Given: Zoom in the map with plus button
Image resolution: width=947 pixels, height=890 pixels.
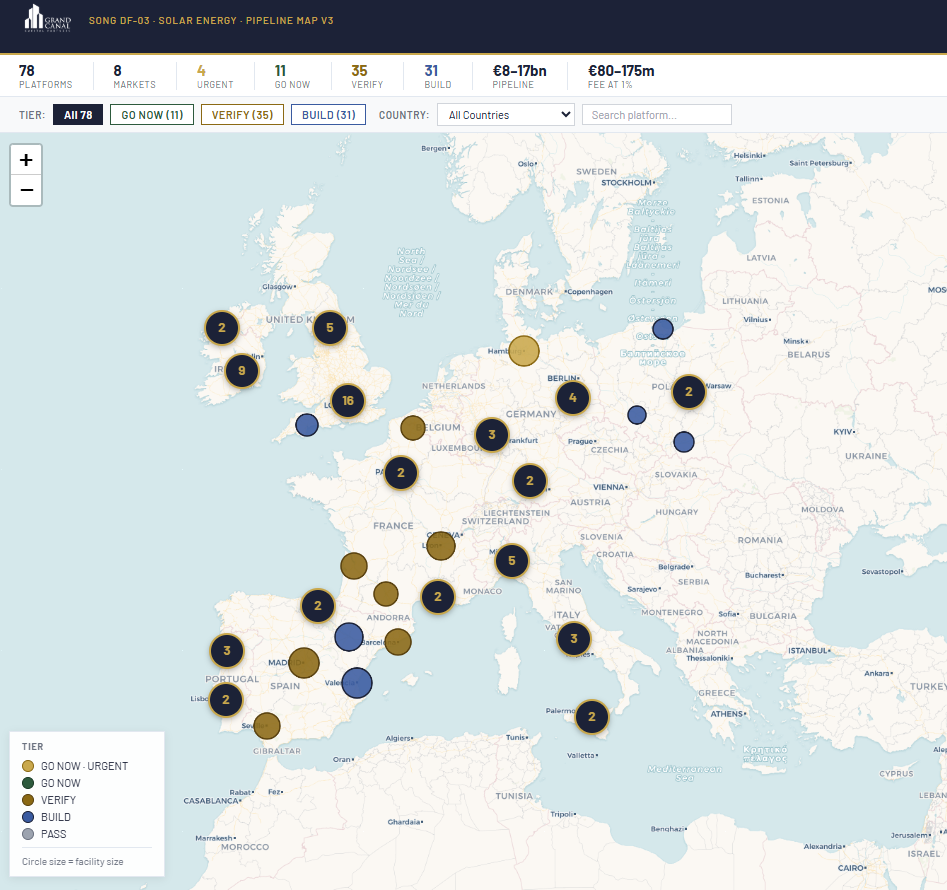Looking at the screenshot, I should pos(26,160).
